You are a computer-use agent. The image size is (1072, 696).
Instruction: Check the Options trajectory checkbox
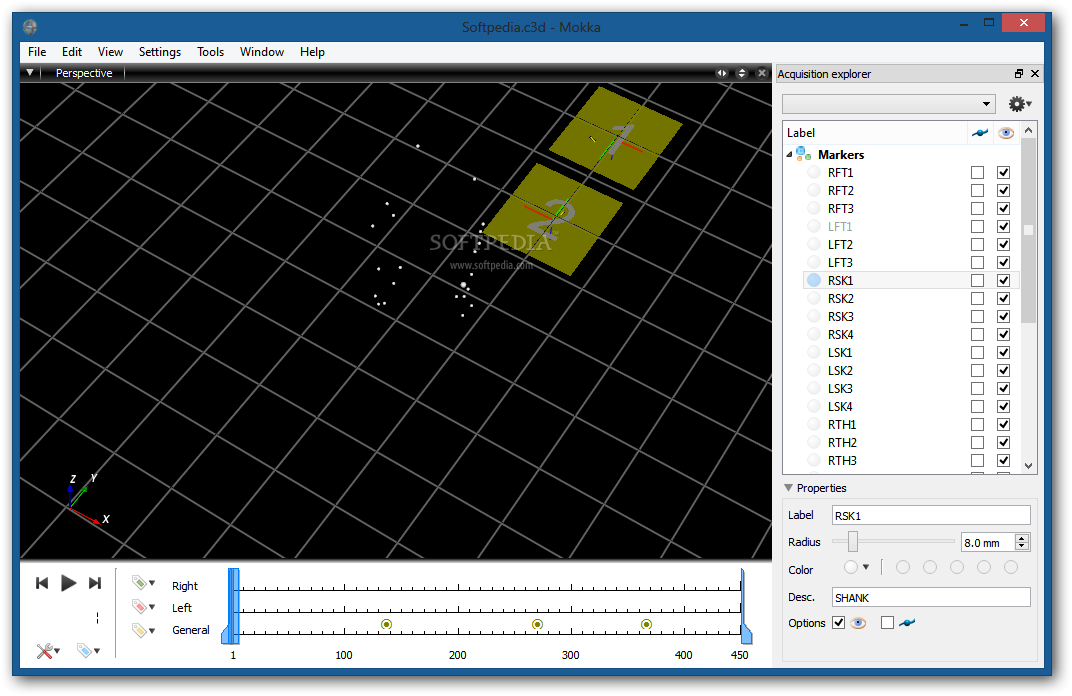tap(887, 623)
